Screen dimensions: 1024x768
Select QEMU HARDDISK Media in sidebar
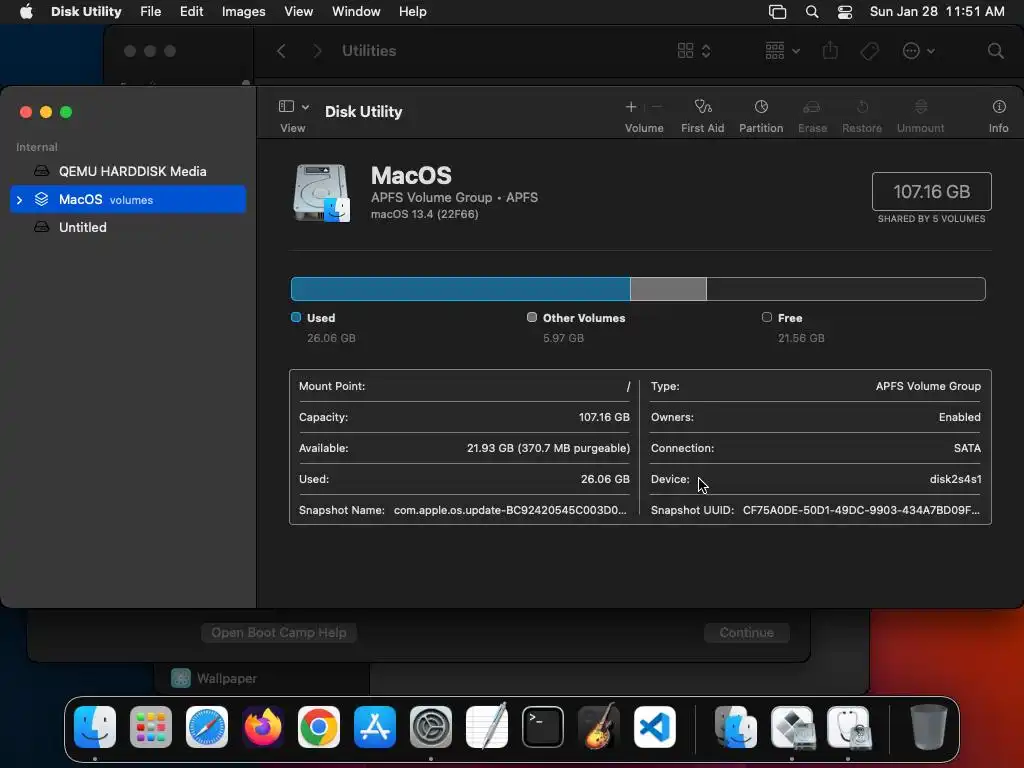[128, 171]
